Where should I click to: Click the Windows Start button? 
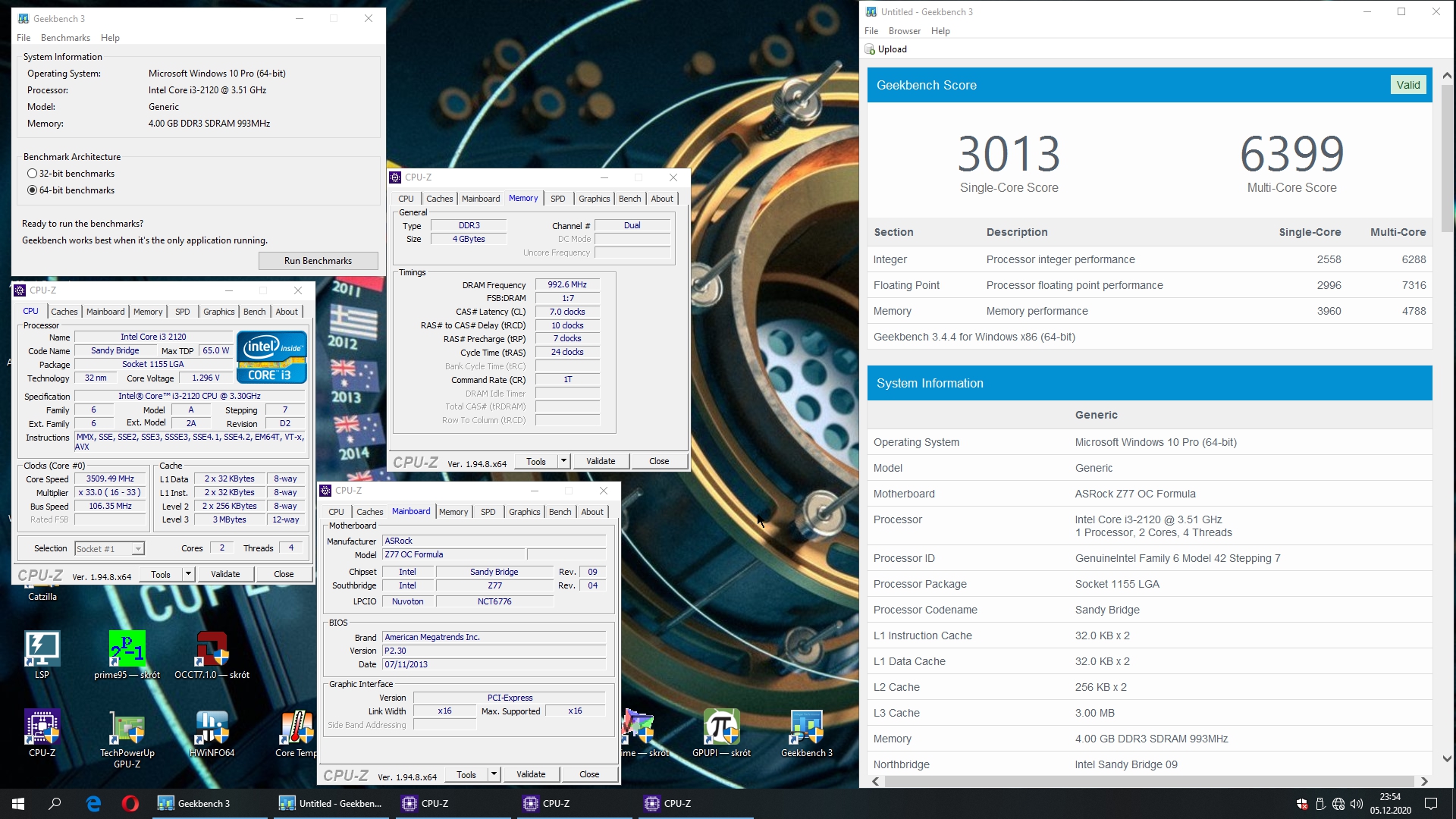pyautogui.click(x=18, y=803)
